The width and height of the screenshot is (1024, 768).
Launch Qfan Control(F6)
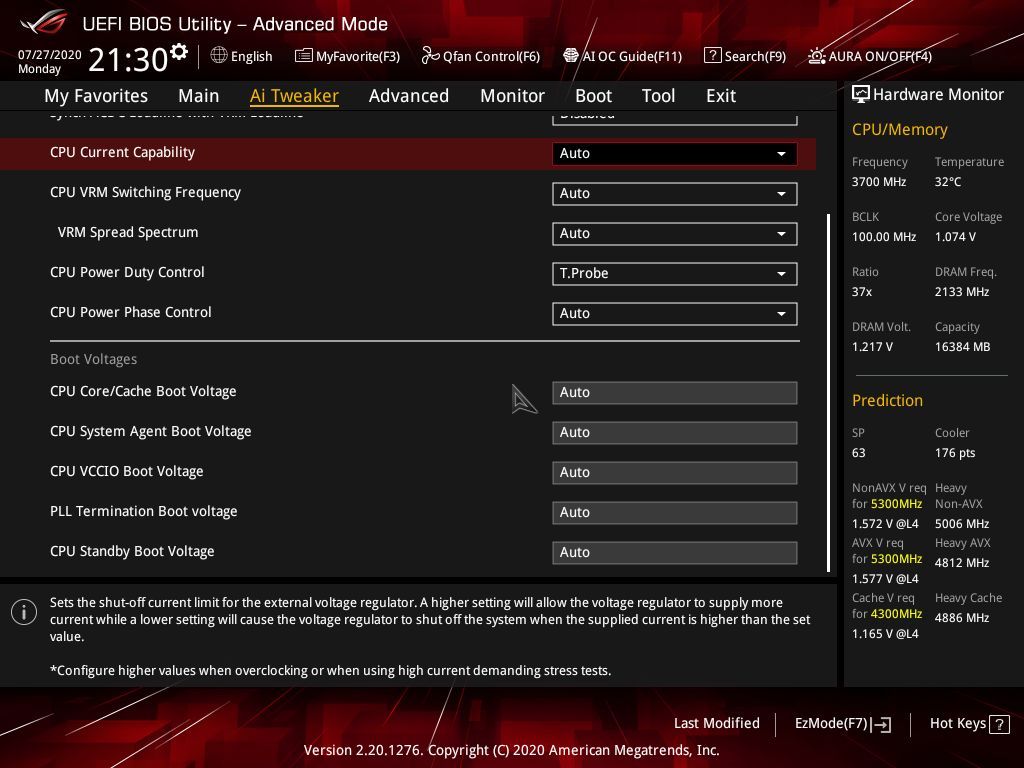click(x=481, y=56)
